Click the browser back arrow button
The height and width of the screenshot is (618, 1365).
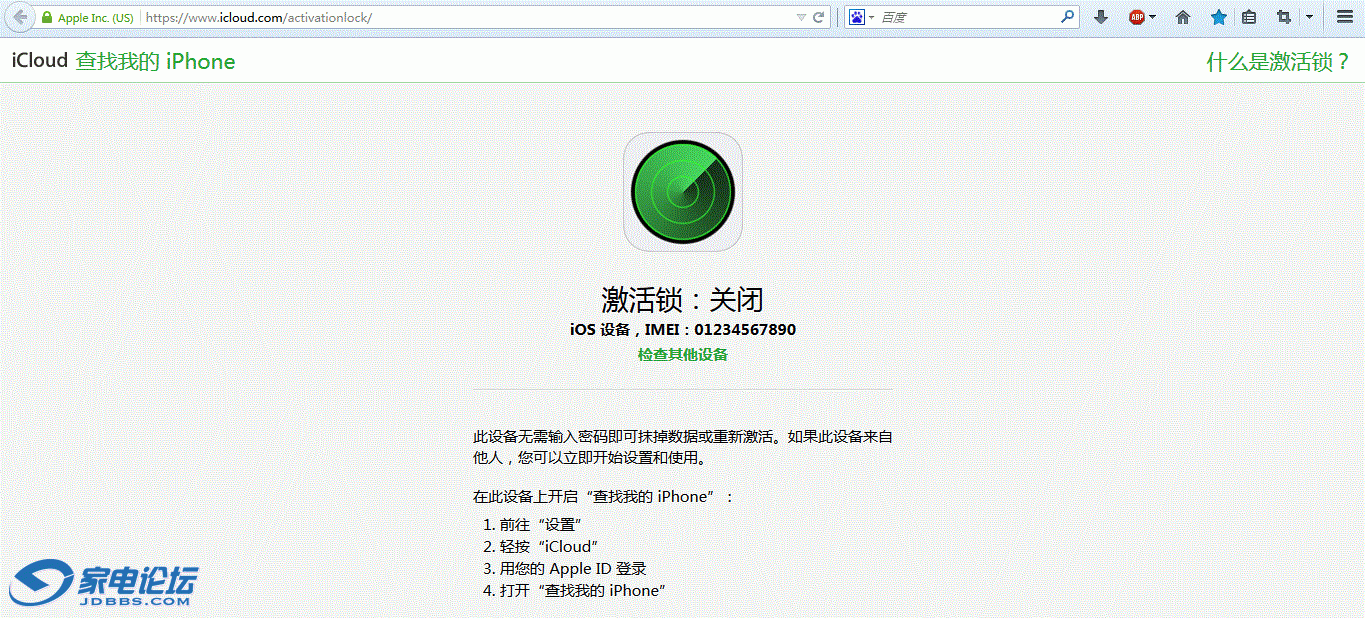coord(20,17)
